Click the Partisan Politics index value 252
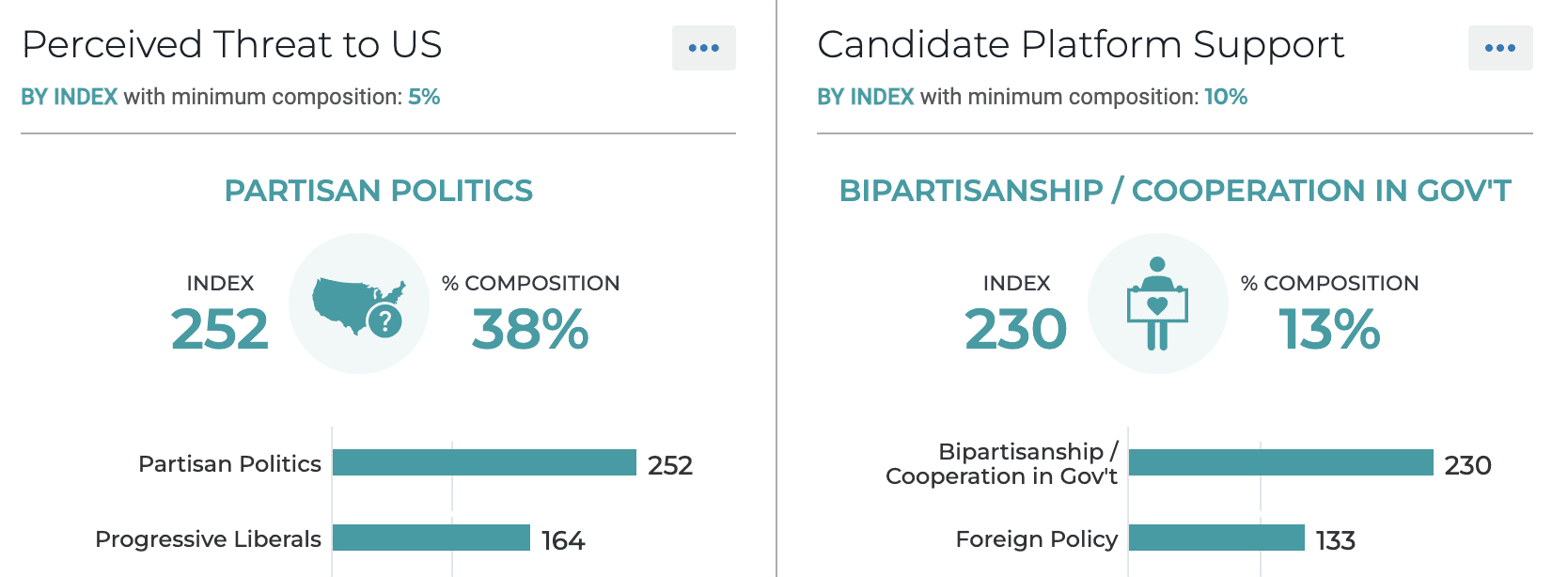This screenshot has height=577, width=1568. click(x=220, y=330)
